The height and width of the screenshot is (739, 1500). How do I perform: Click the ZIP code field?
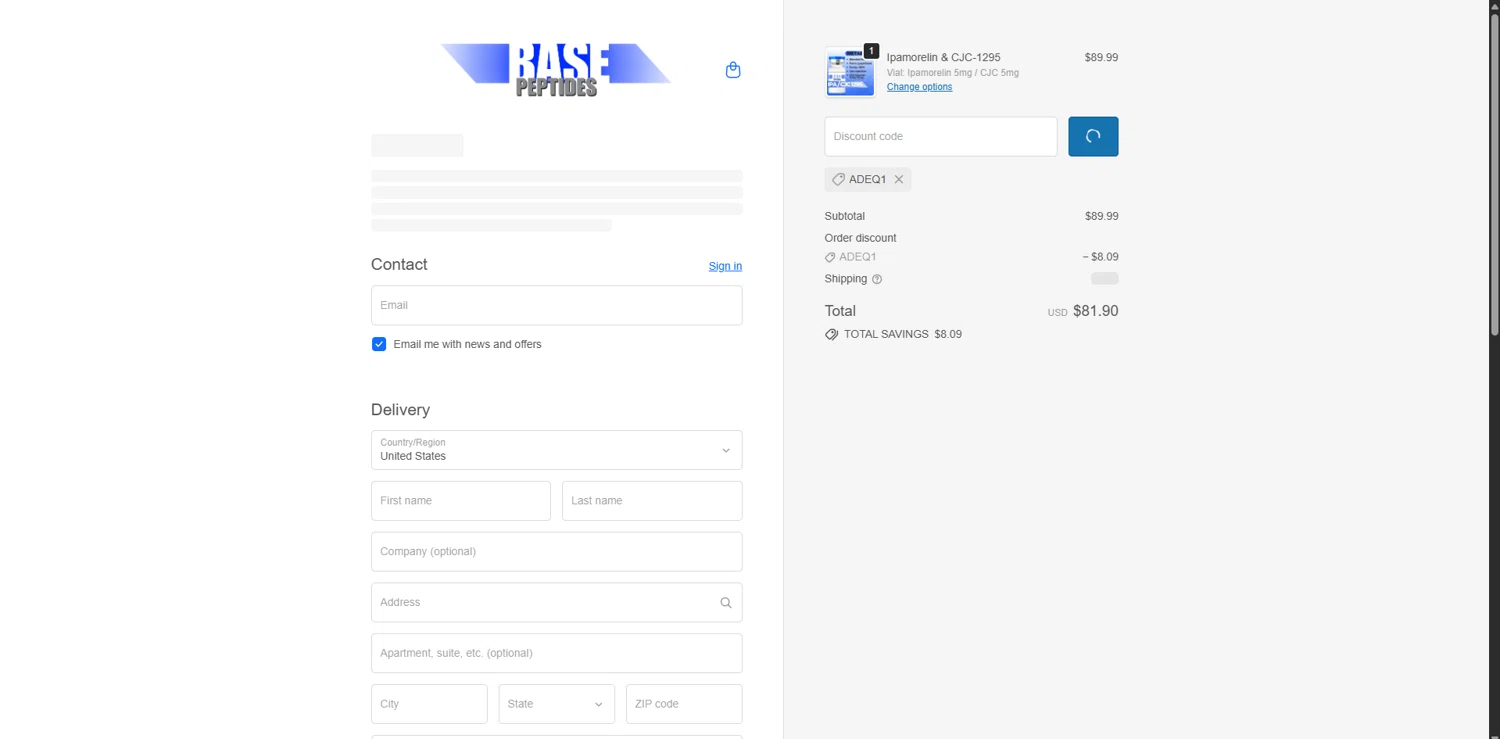point(684,704)
